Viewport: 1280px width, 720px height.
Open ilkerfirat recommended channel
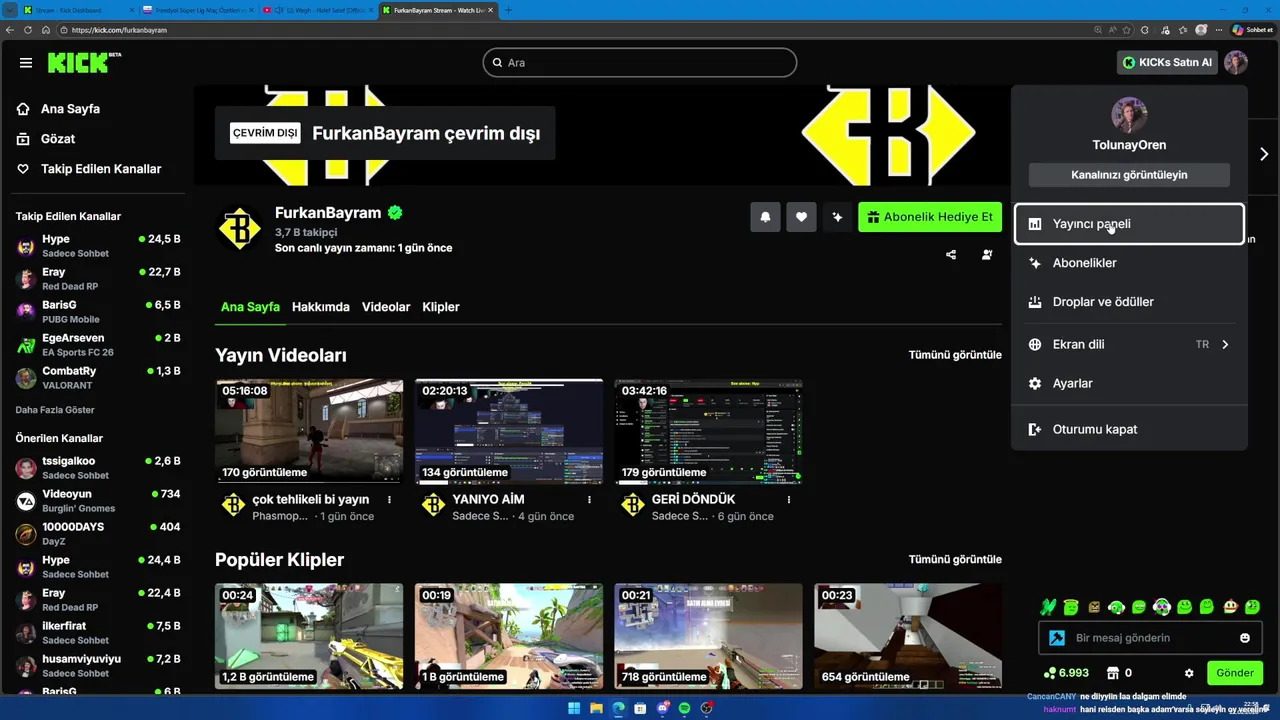coord(98,633)
